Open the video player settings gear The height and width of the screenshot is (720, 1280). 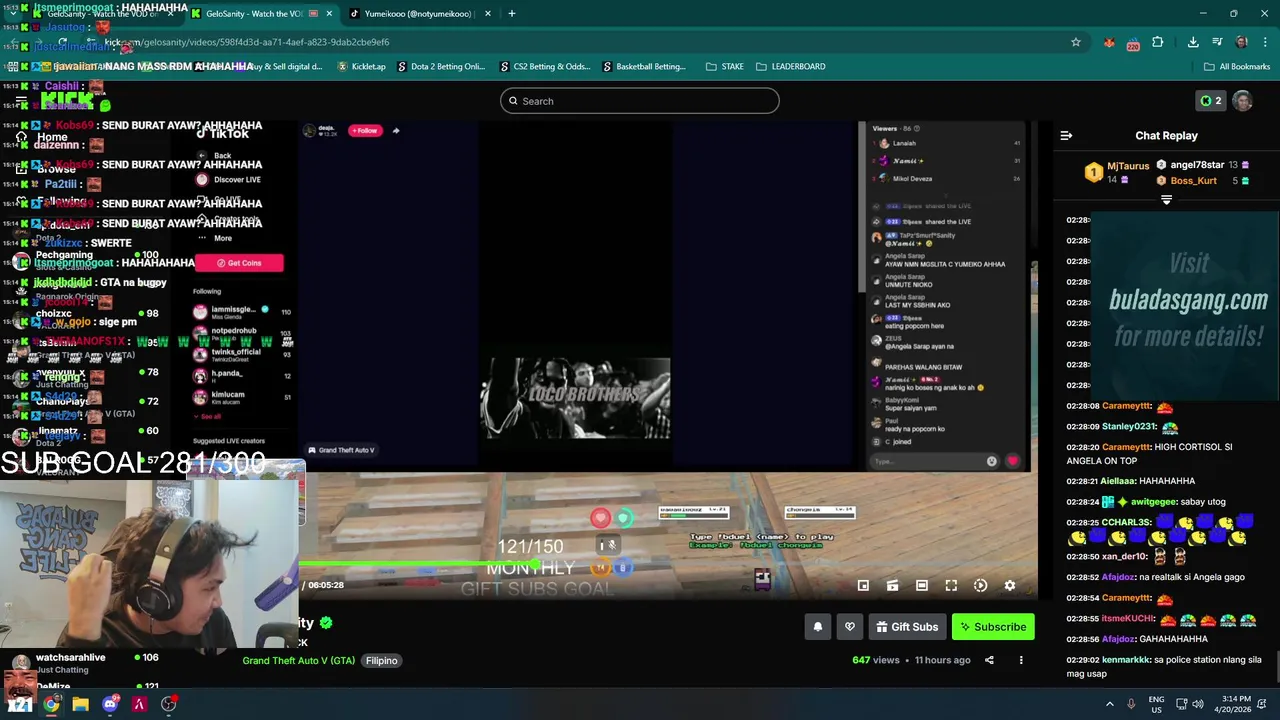pos(1009,586)
